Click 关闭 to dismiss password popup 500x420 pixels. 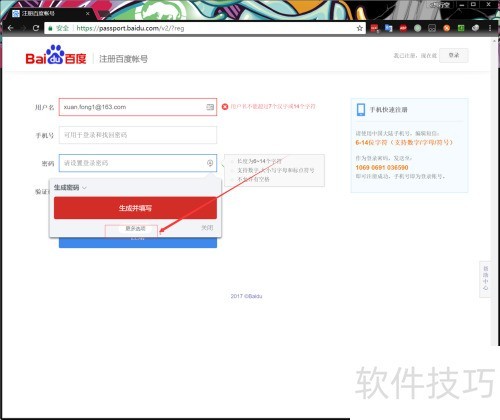click(x=207, y=228)
